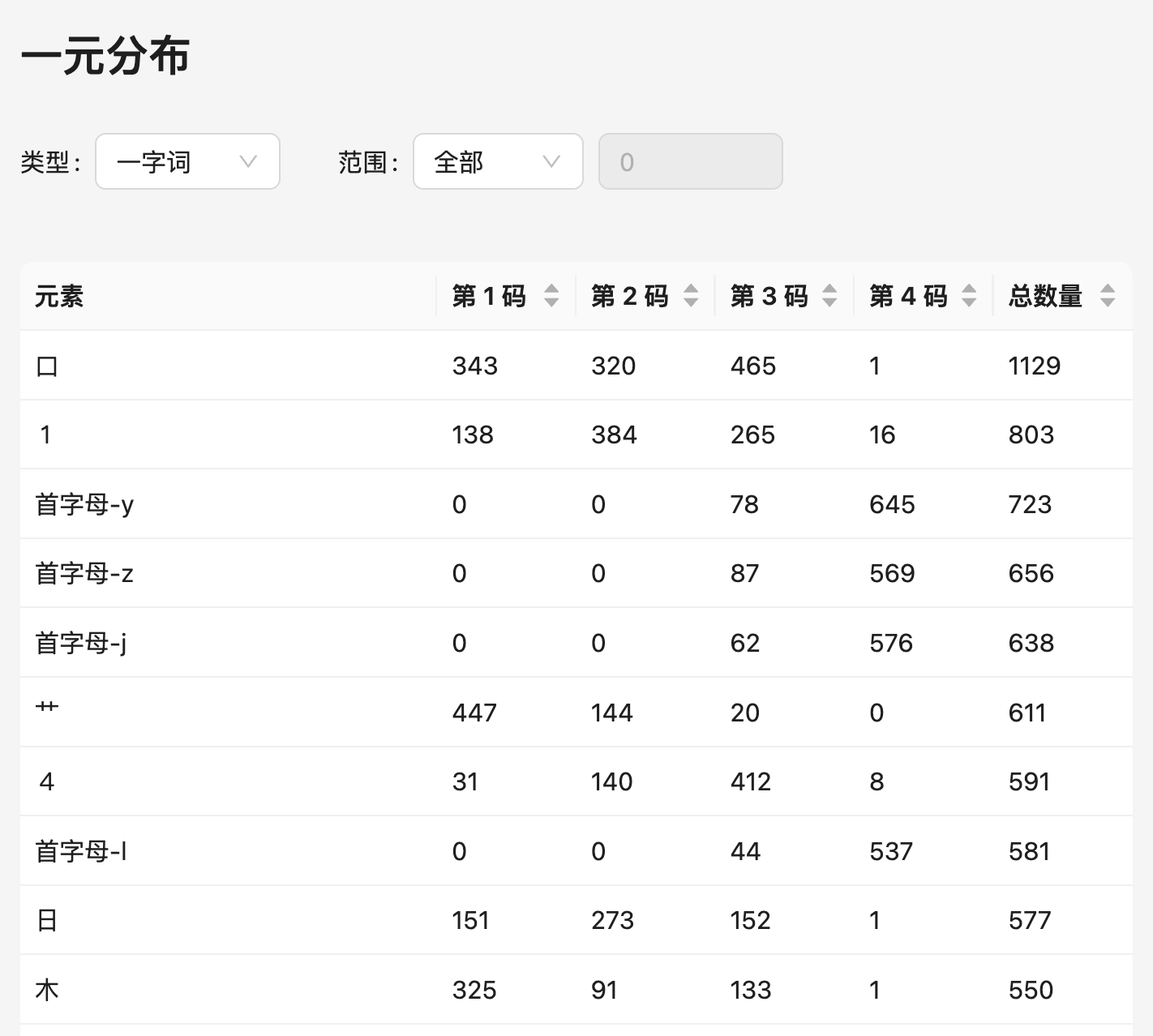This screenshot has height=1036, width=1153.
Task: Click the 第 3 码 sort arrows
Action: point(829,296)
